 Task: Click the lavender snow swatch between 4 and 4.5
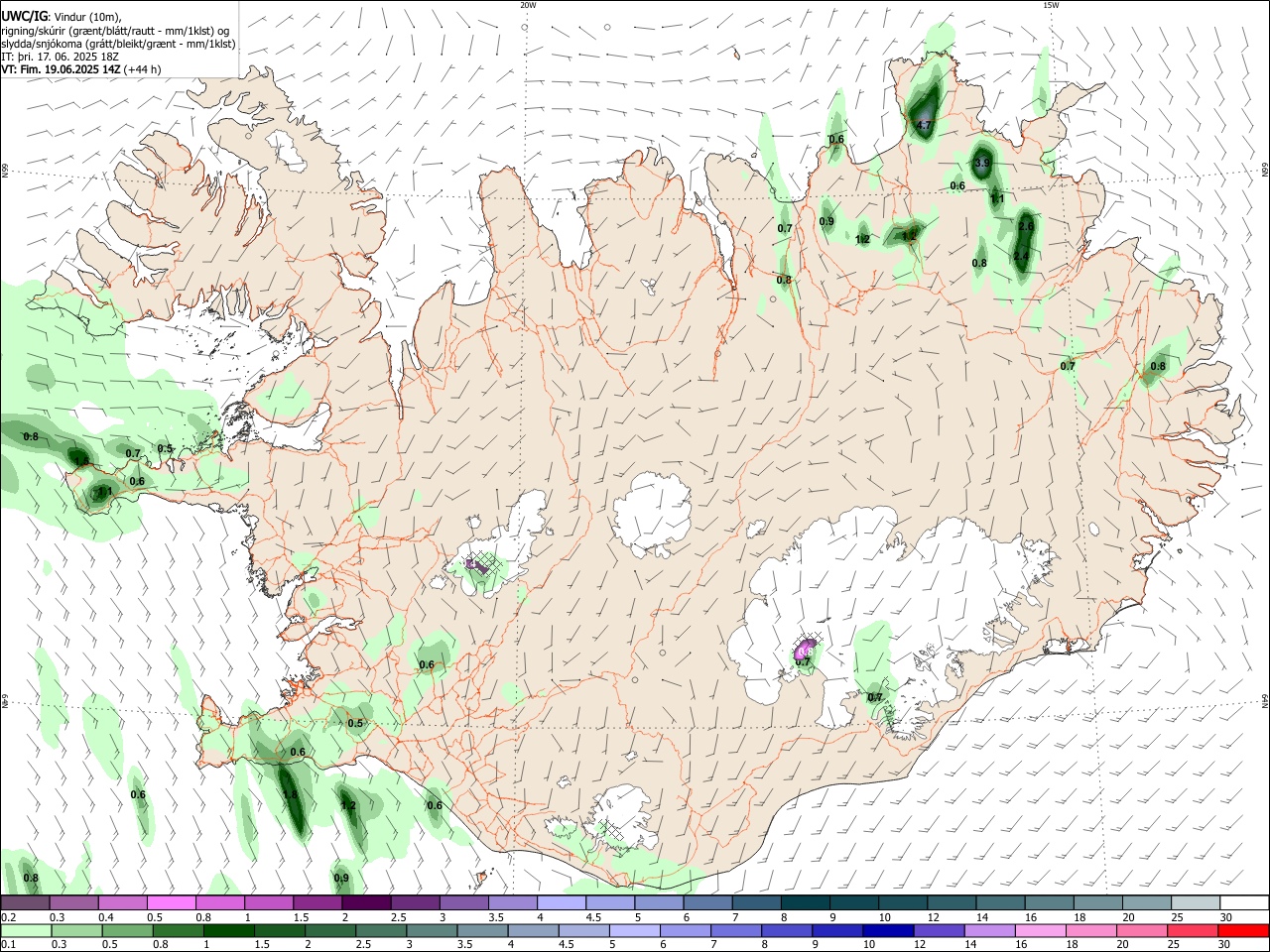[561, 903]
